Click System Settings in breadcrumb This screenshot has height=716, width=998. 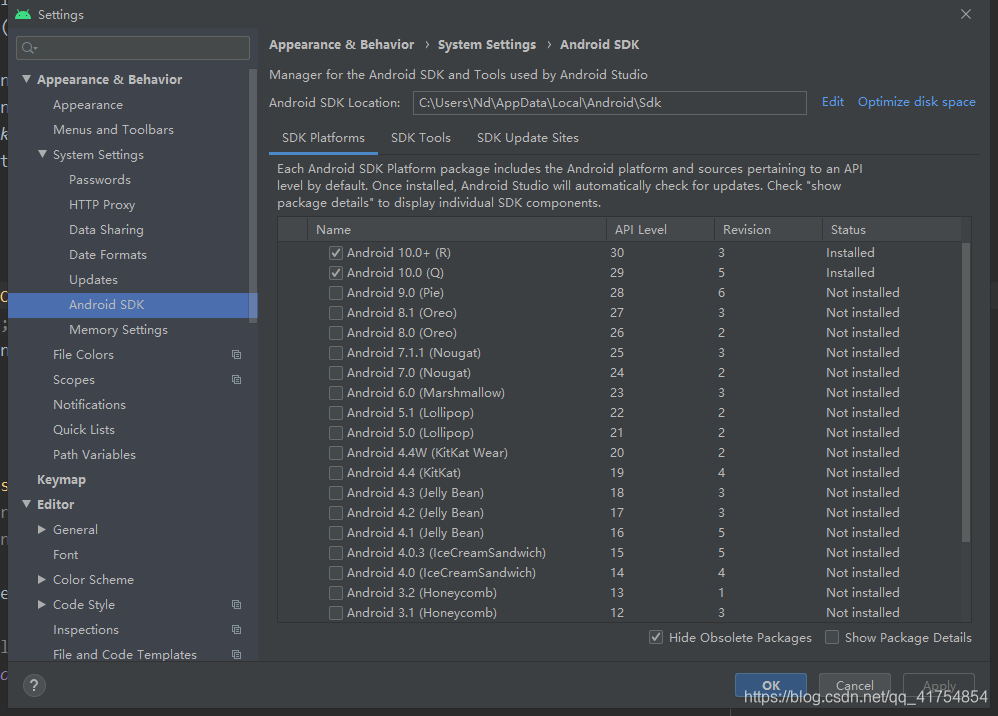tap(487, 45)
